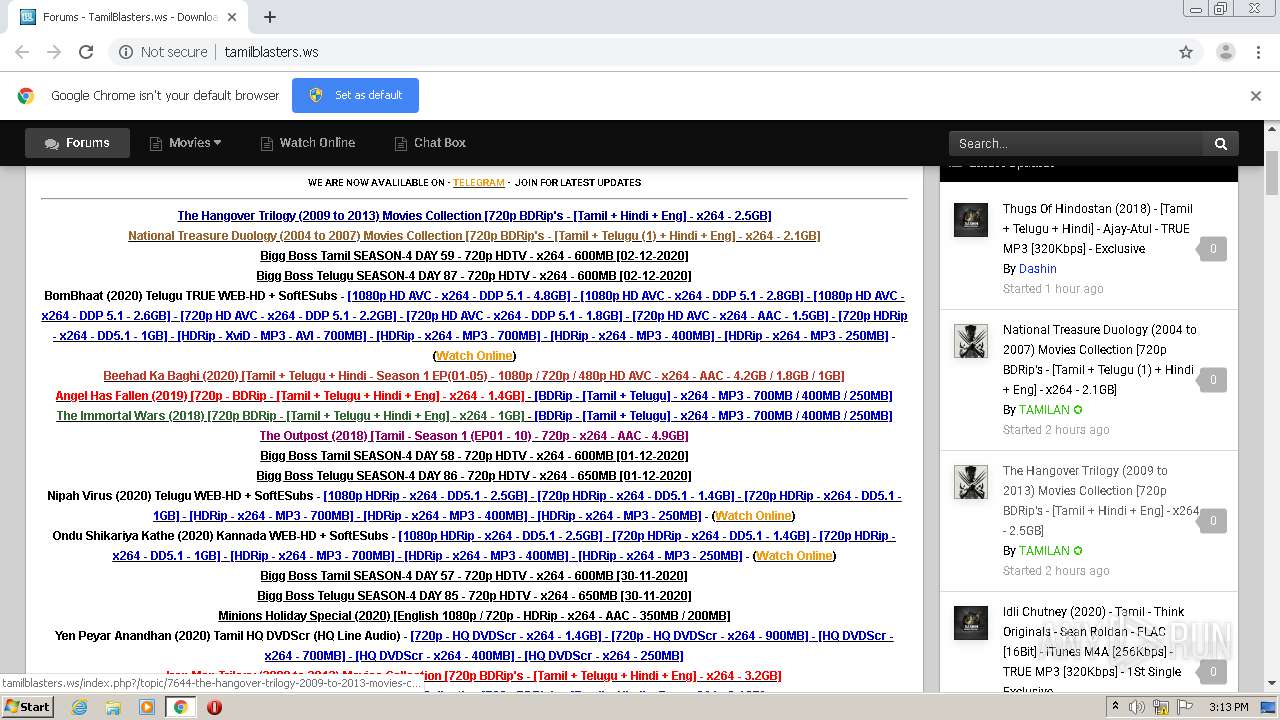
Task: Click the address bar URL tamilblasters.ws
Action: point(272,52)
